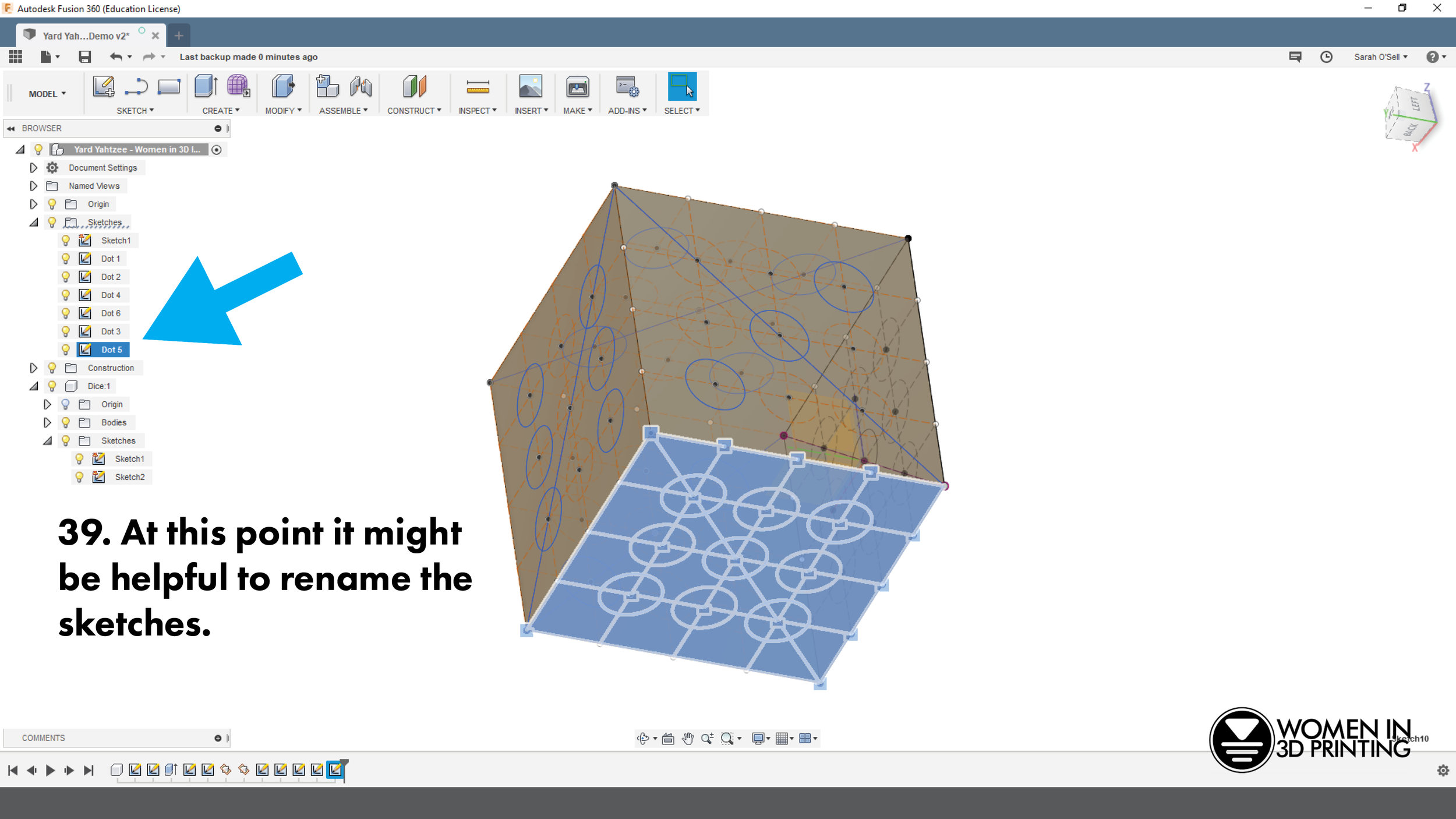1456x819 pixels.
Task: Jump to timeline beginning
Action: [x=13, y=771]
